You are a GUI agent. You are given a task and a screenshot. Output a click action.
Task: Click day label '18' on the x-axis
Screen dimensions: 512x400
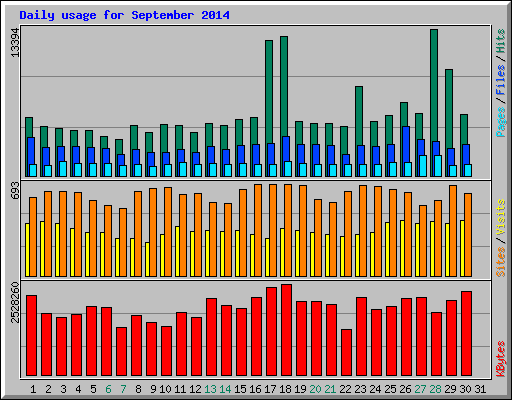(x=285, y=389)
